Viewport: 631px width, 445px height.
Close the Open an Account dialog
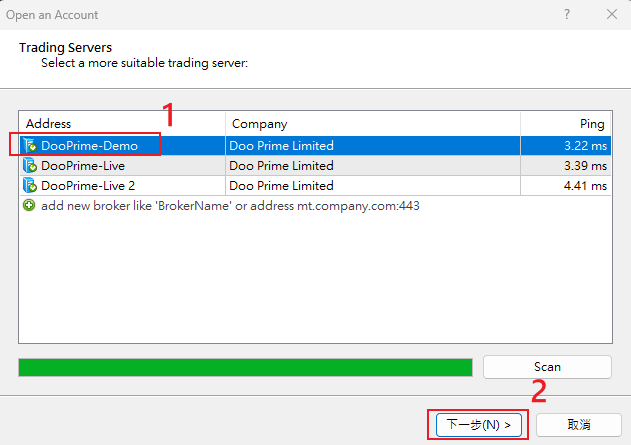(611, 15)
